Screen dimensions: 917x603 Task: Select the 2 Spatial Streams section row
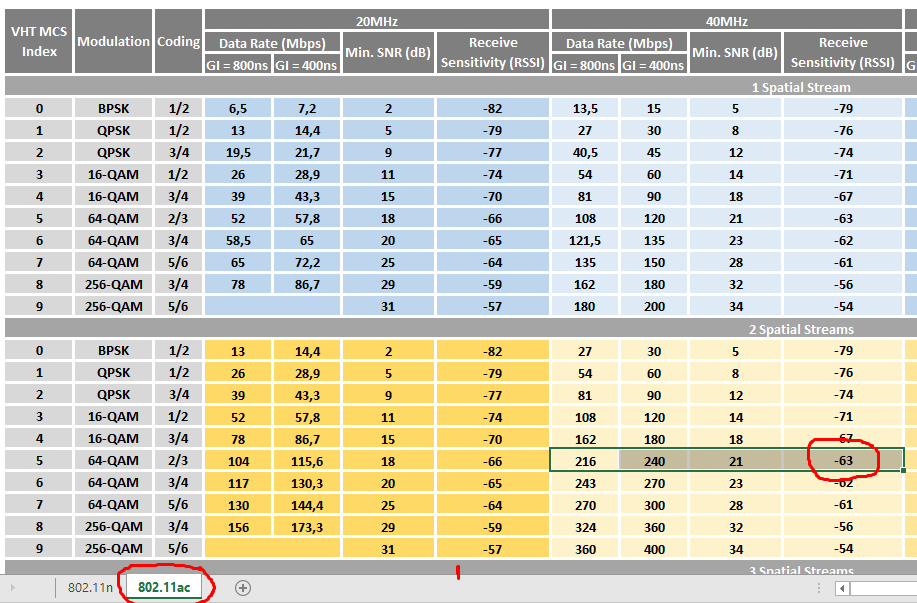tap(461, 329)
